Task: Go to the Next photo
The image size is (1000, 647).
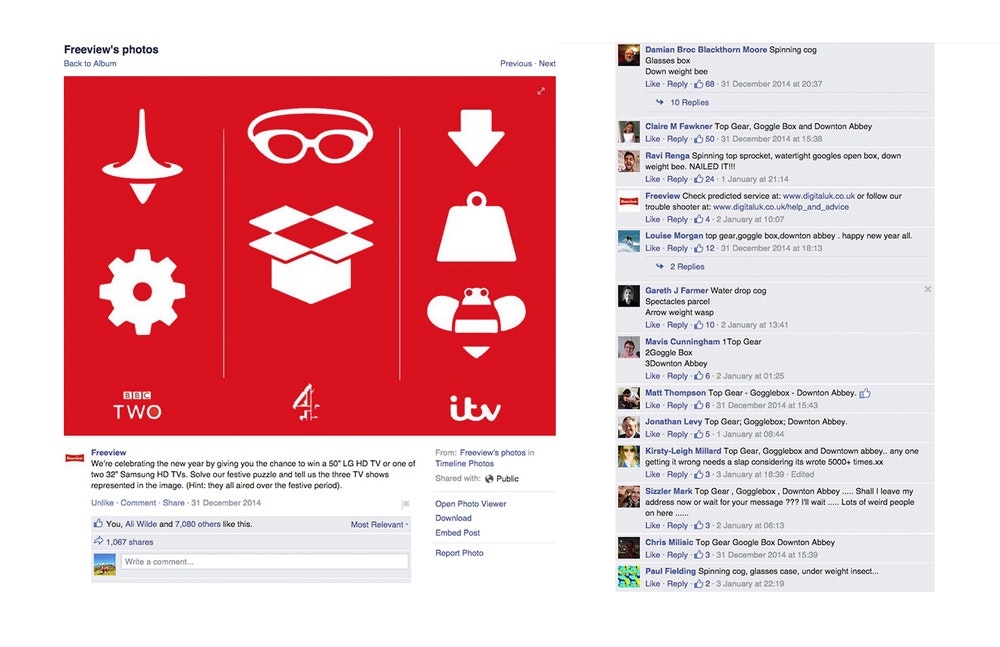Action: tap(547, 63)
